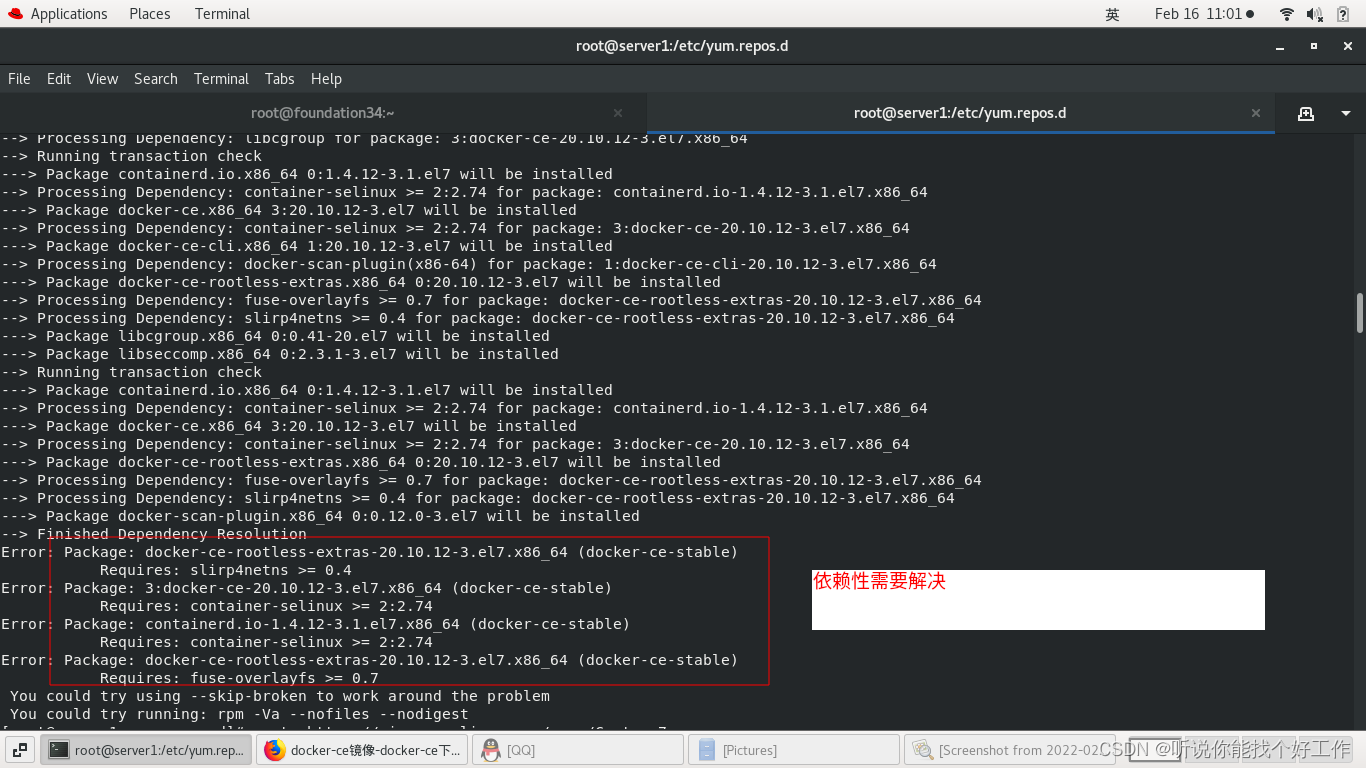Open the Firefox docker-ce taskbar item
Viewport: 1366px width, 768px height.
tap(362, 750)
